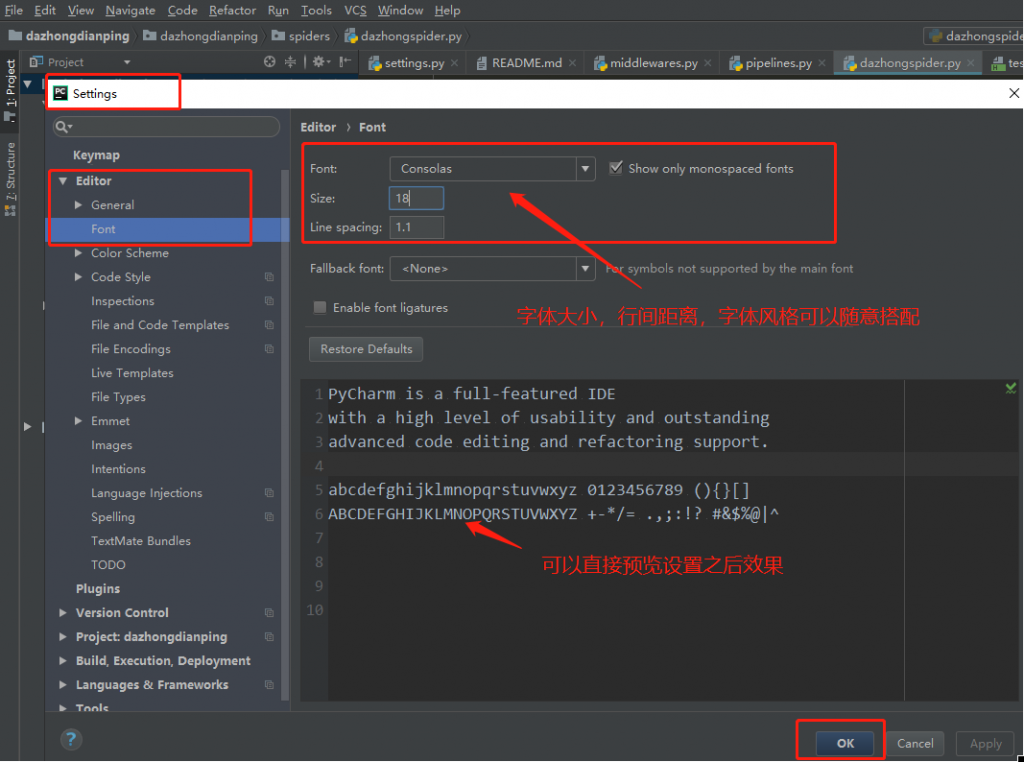Viewport: 1024px width, 762px height.
Task: Expand the General settings node
Action: (x=78, y=205)
